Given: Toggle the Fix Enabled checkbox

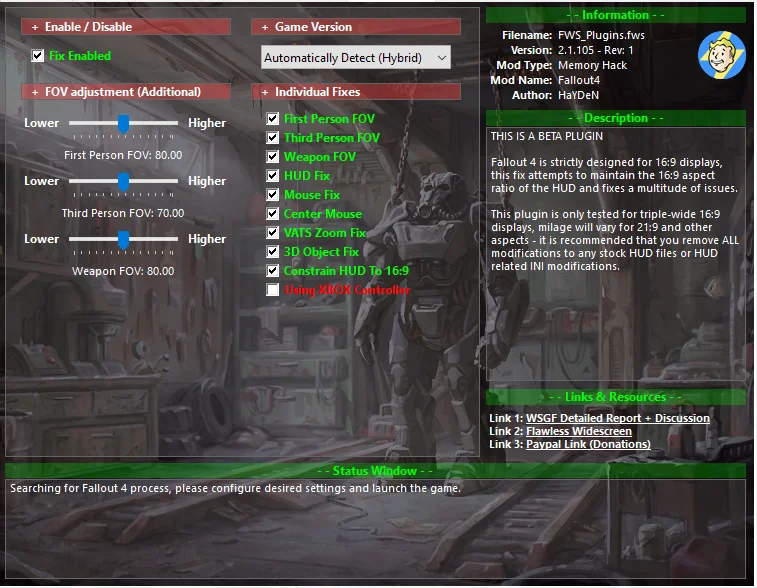Looking at the screenshot, I should coord(38,56).
